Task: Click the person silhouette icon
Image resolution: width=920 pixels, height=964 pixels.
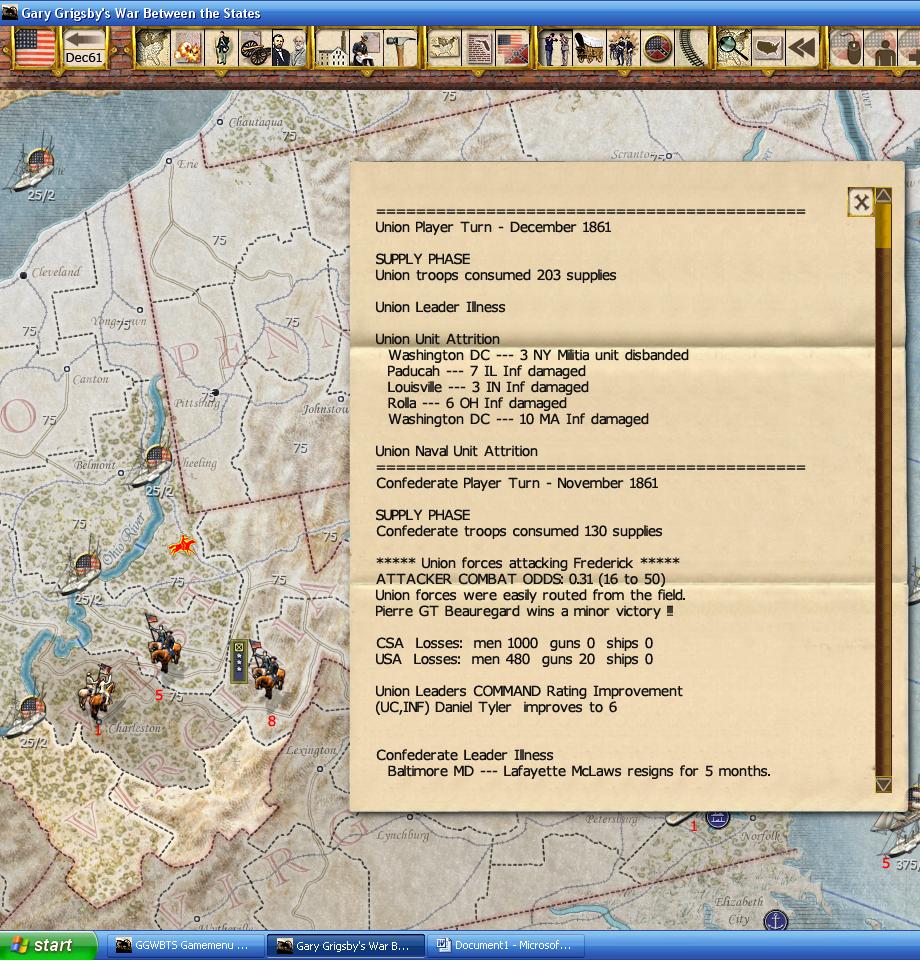Action: tap(882, 47)
